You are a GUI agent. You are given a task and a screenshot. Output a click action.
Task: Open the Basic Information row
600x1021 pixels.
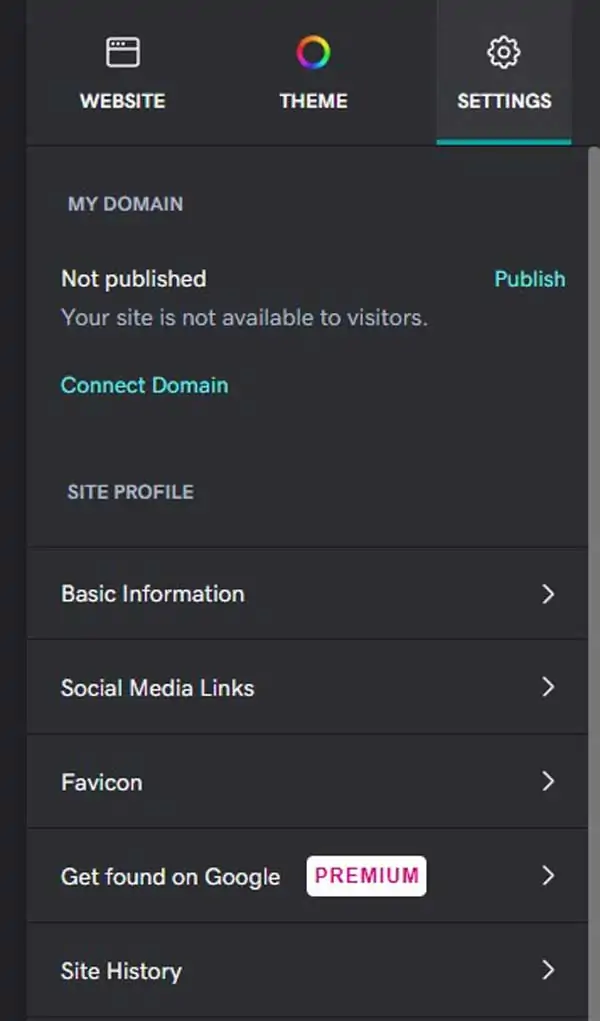152,594
